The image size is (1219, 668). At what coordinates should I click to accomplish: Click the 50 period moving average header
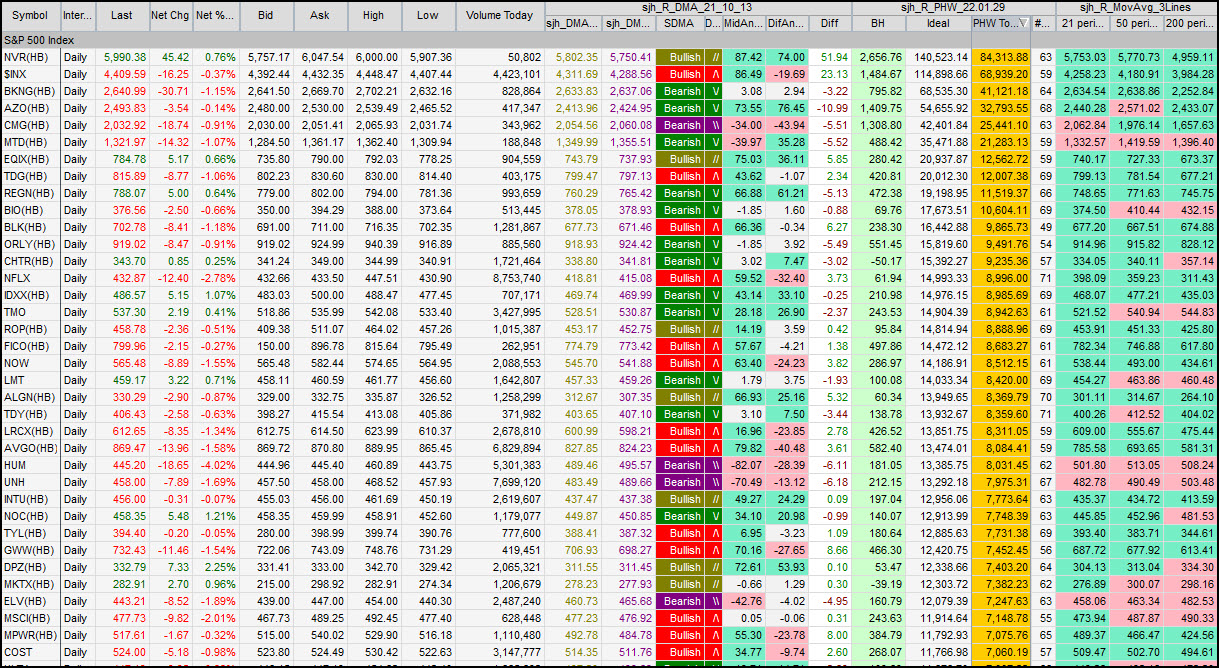[1138, 22]
